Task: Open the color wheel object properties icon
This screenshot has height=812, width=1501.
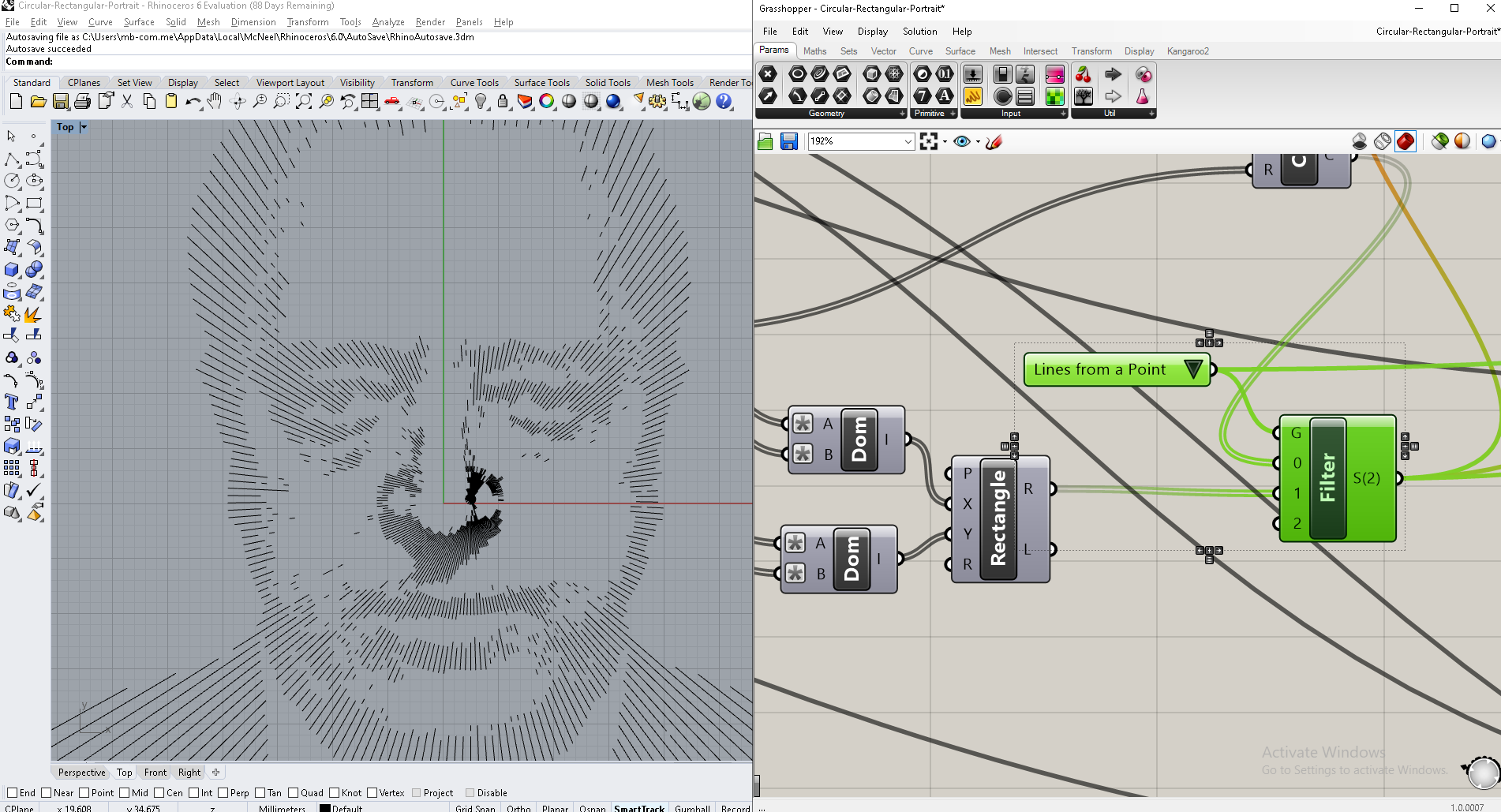Action: coord(547,101)
